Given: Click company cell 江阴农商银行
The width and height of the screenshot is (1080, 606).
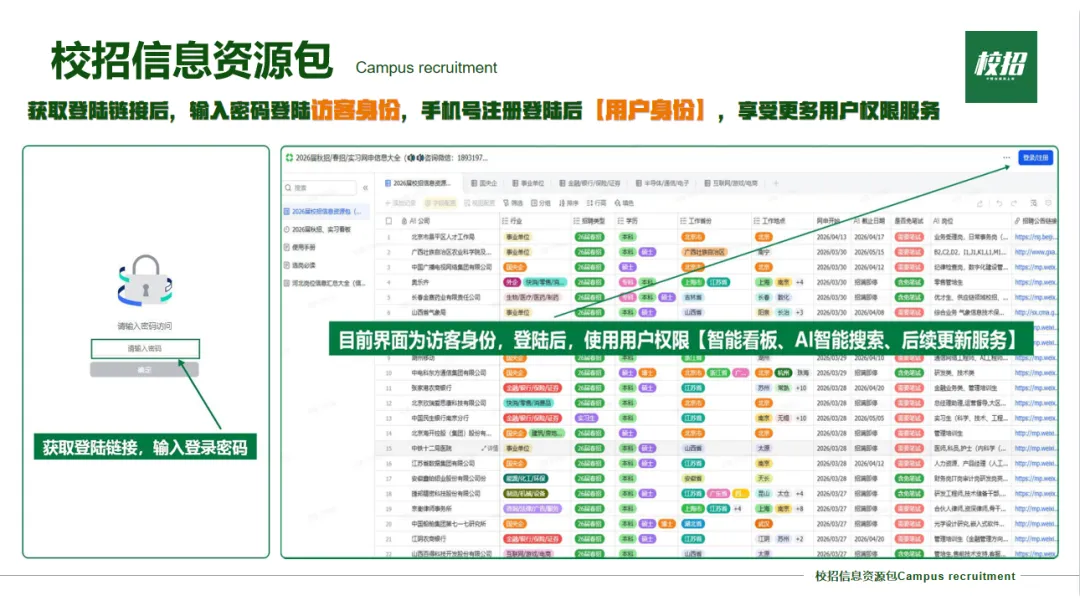Looking at the screenshot, I should (x=428, y=539).
